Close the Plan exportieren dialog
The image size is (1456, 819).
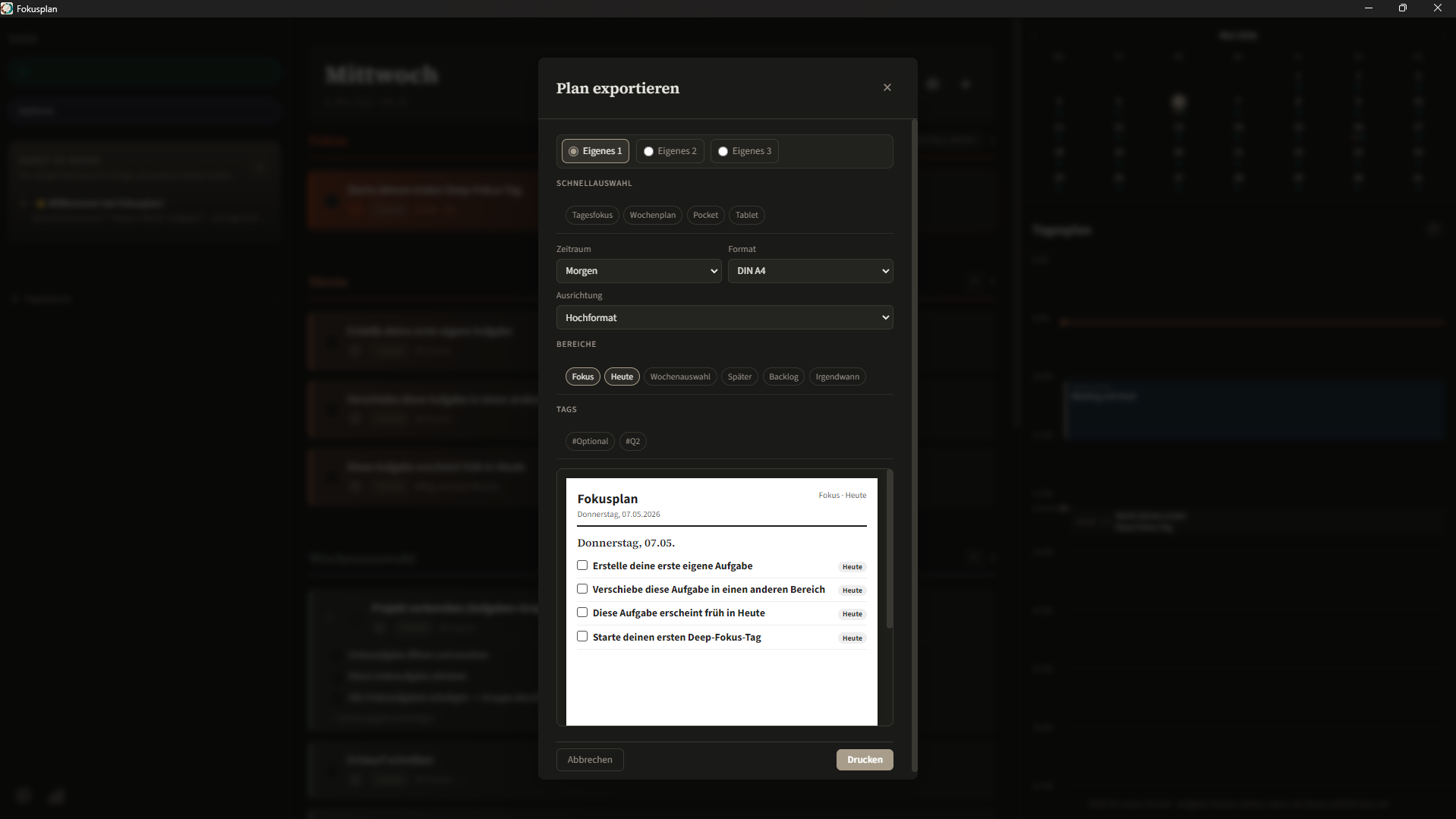887,87
